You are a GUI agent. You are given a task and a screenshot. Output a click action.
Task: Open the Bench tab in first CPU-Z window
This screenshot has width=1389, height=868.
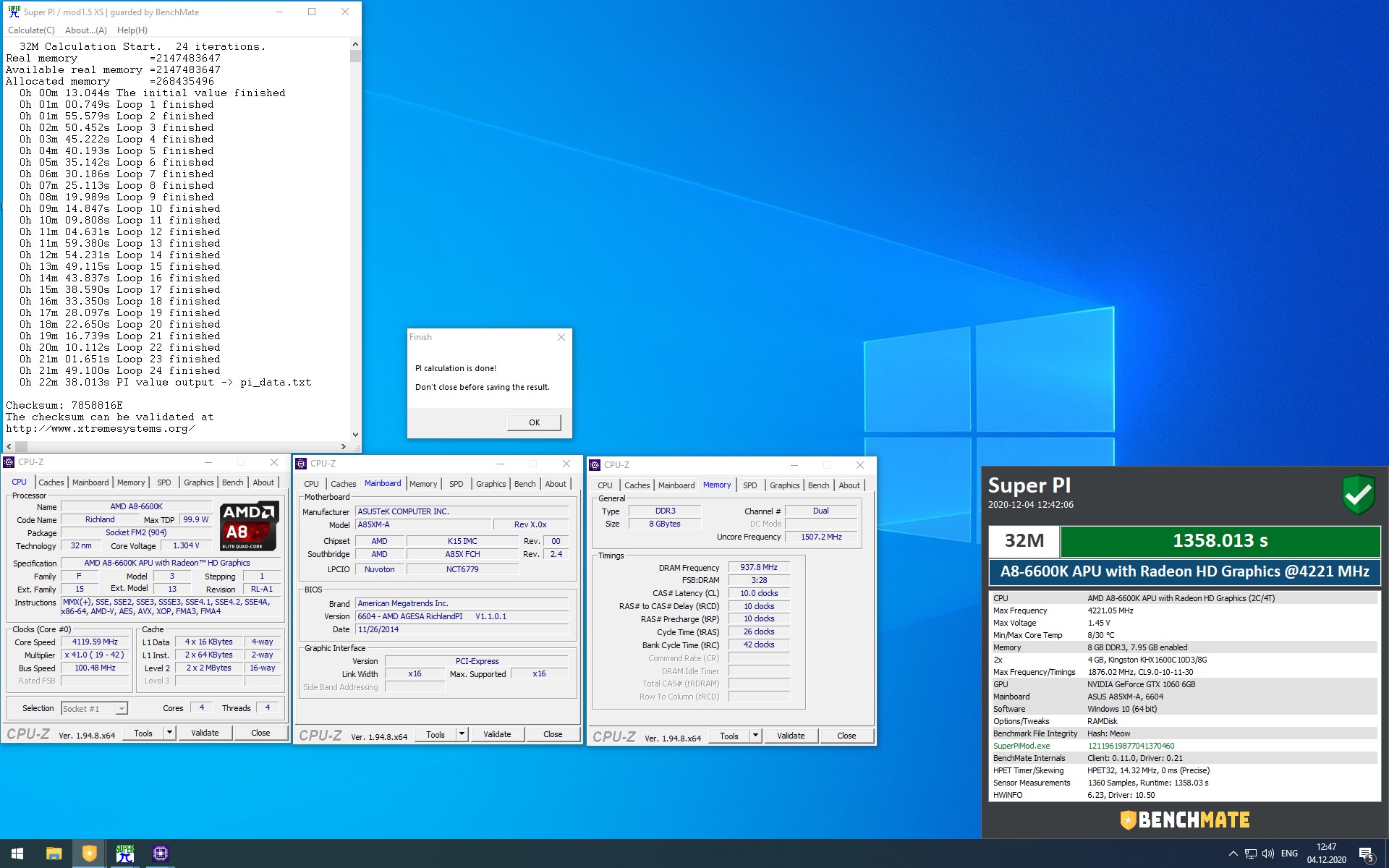click(232, 482)
